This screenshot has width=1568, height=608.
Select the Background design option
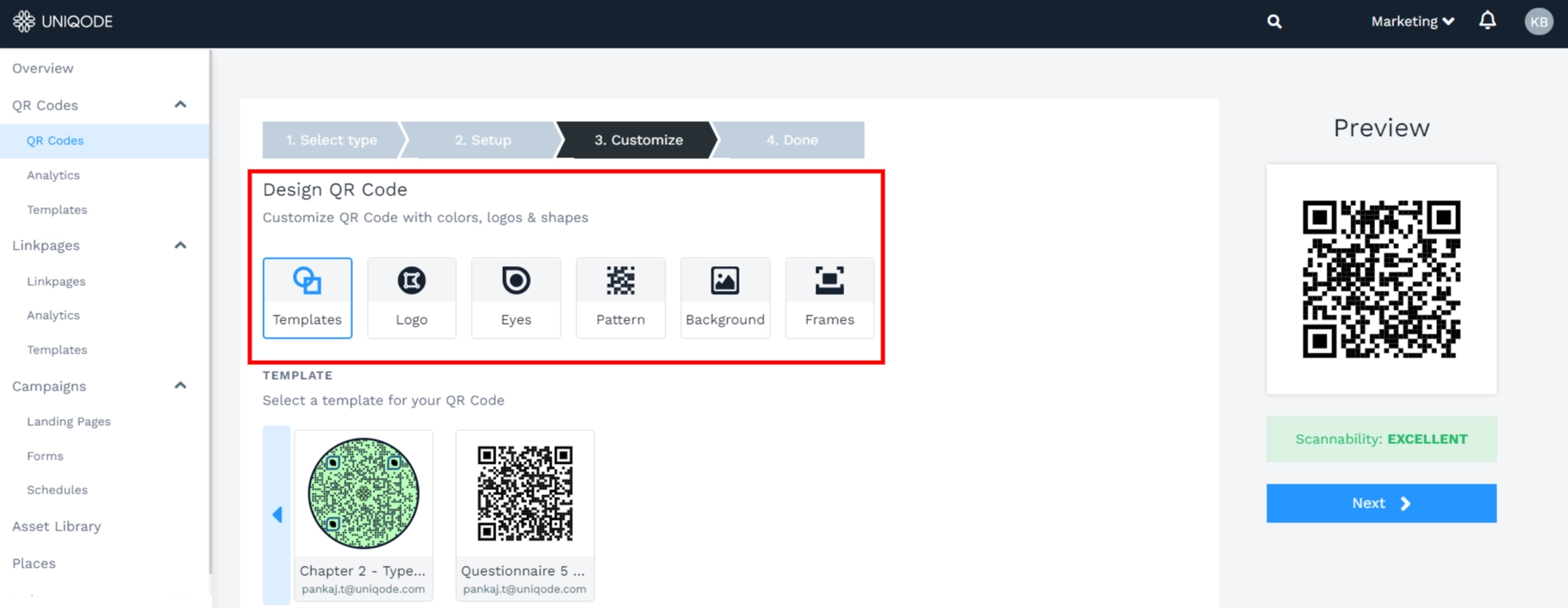(725, 297)
